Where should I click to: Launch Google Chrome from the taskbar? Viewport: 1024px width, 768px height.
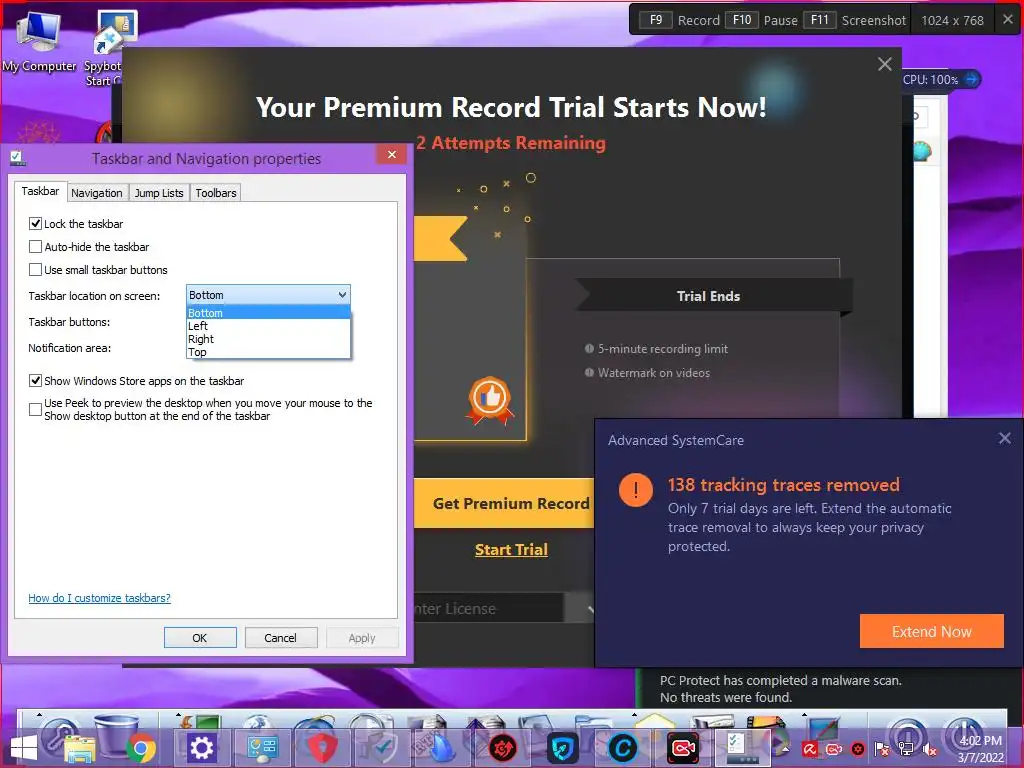point(140,748)
